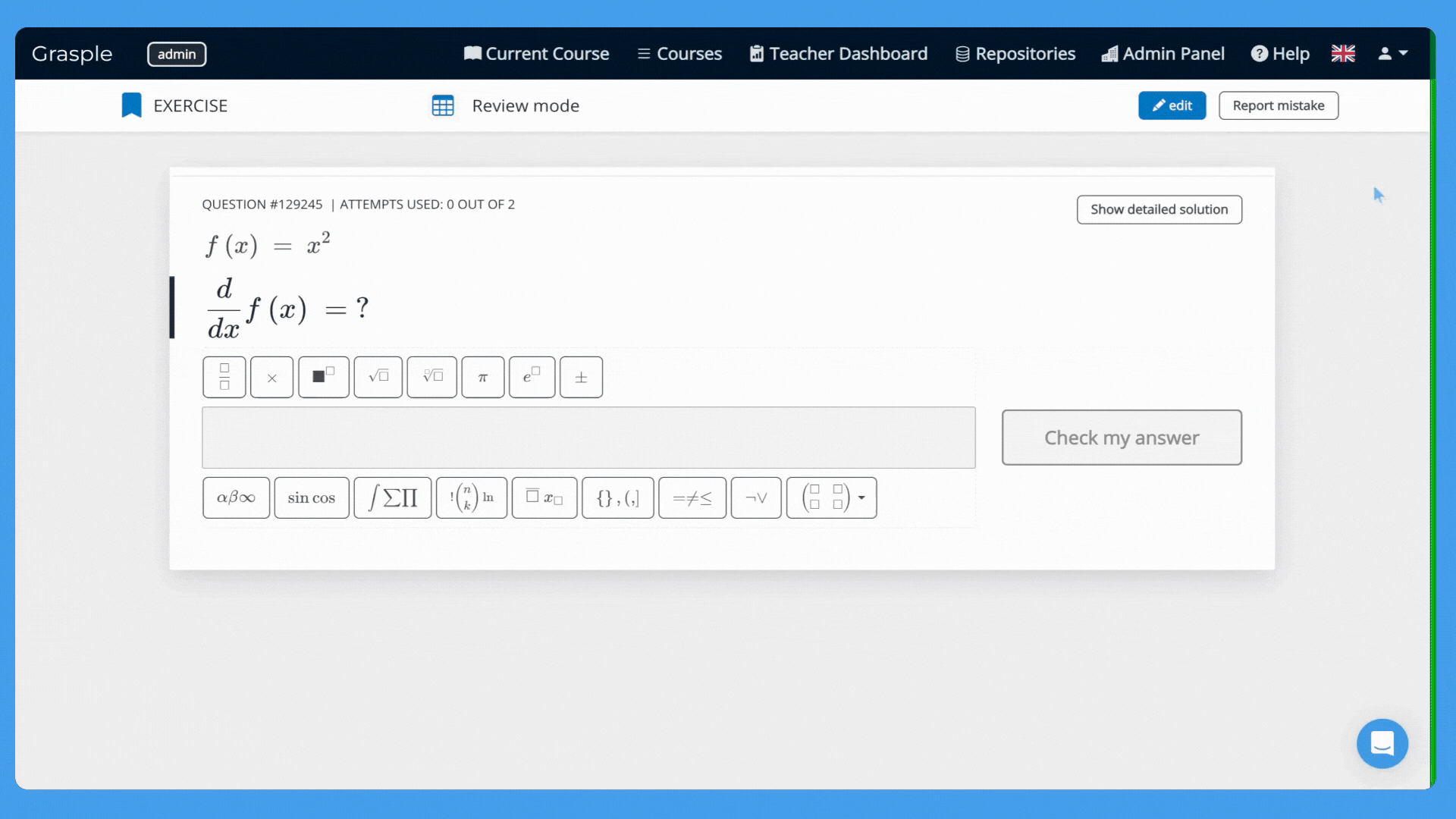This screenshot has width=1456, height=819.
Task: Click the answer input field
Action: pyautogui.click(x=588, y=438)
